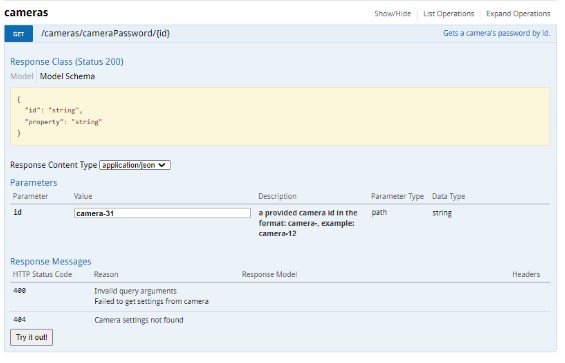Click 'Invalid query arguments' reason text
Screen dimensions: 565x363
(135, 291)
